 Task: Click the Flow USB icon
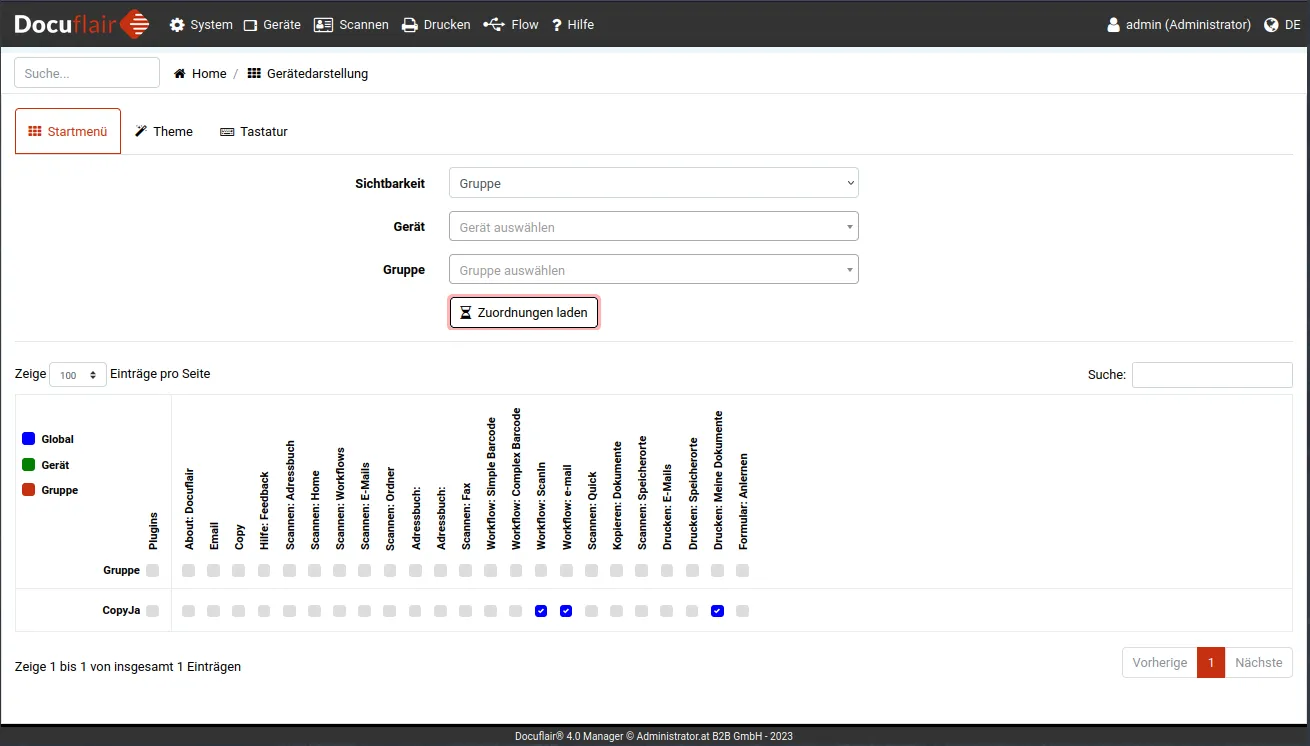494,25
